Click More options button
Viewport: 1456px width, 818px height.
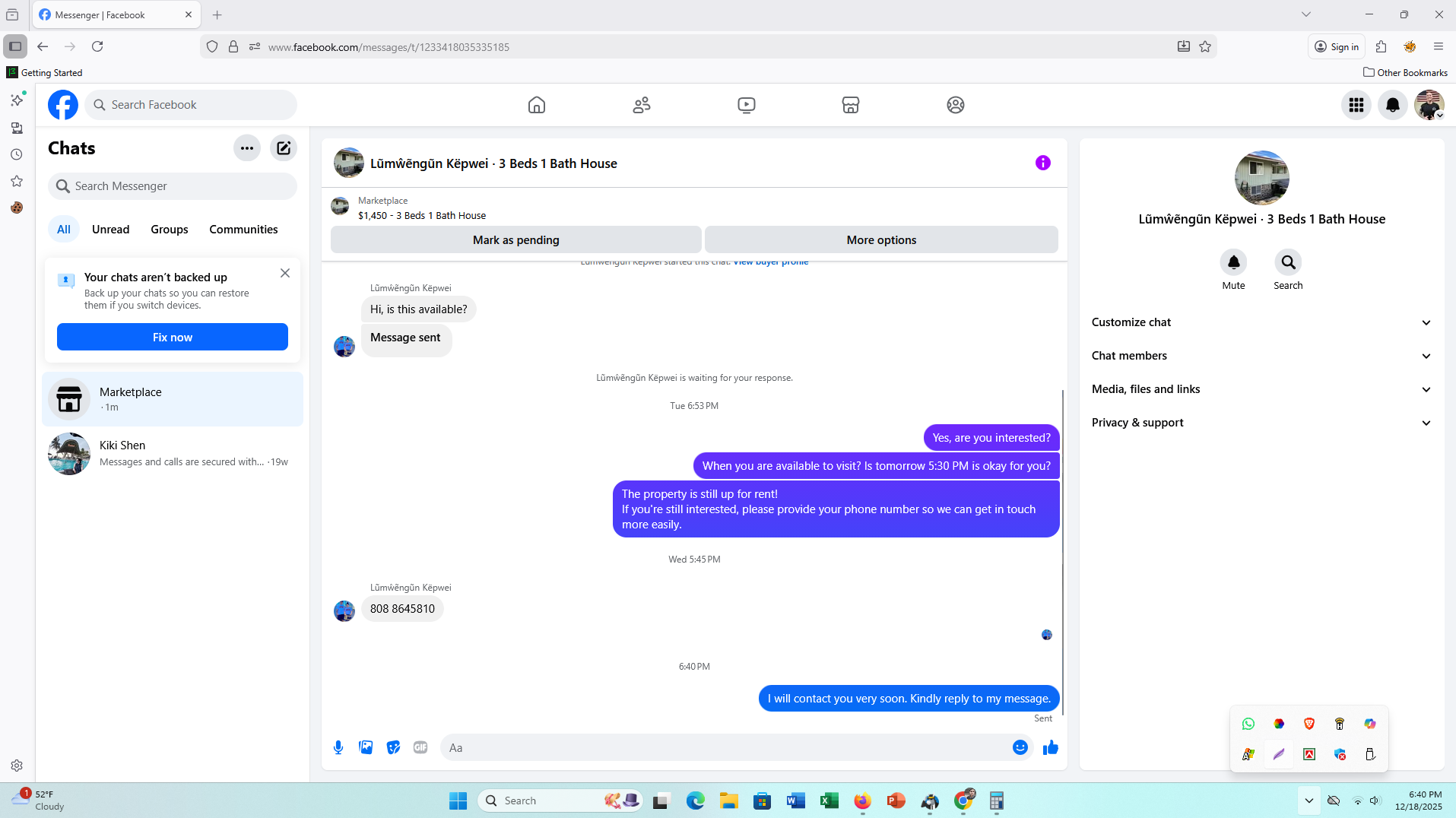881,239
